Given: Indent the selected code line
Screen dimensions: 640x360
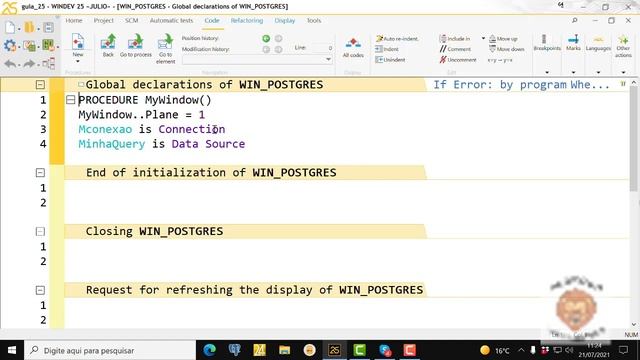Looking at the screenshot, I should 387,49.
